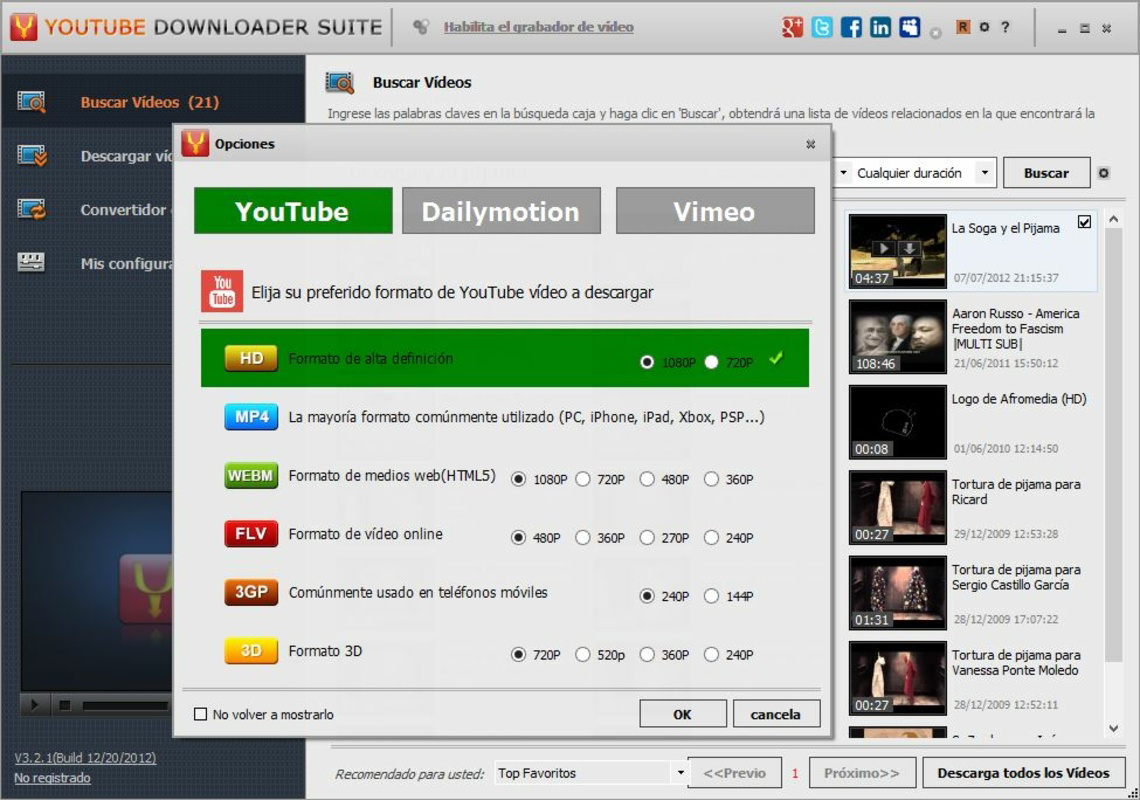Click the Convertidor sidebar icon

click(x=31, y=209)
